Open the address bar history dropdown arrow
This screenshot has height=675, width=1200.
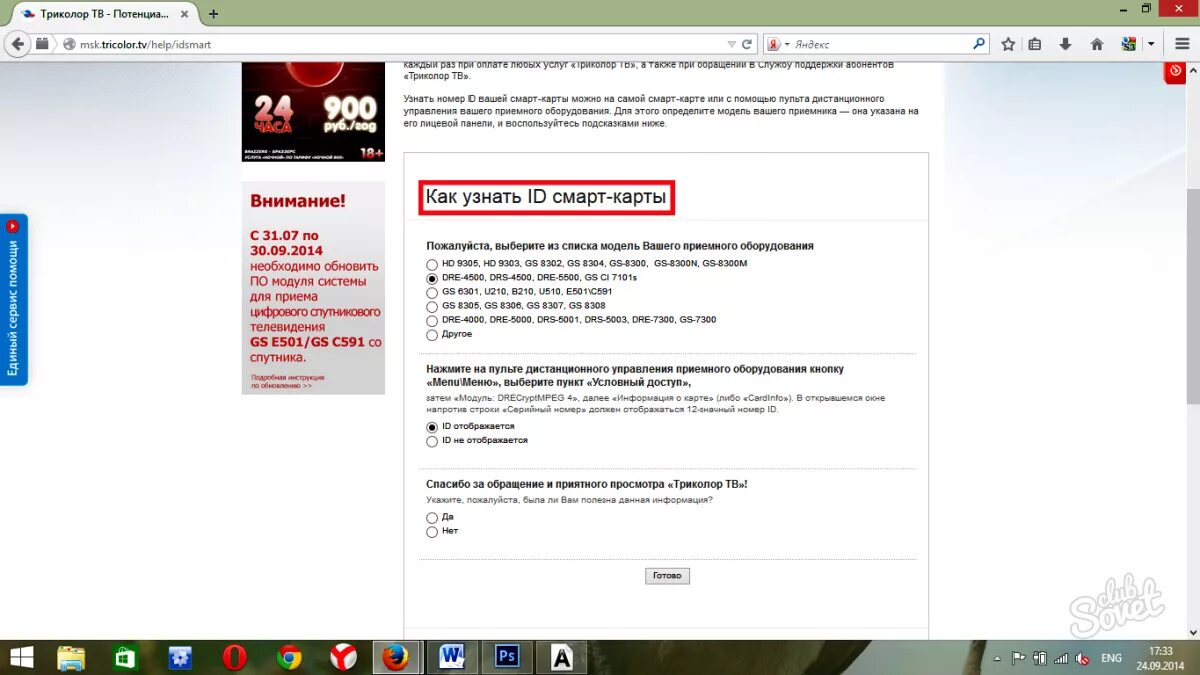pyautogui.click(x=732, y=44)
